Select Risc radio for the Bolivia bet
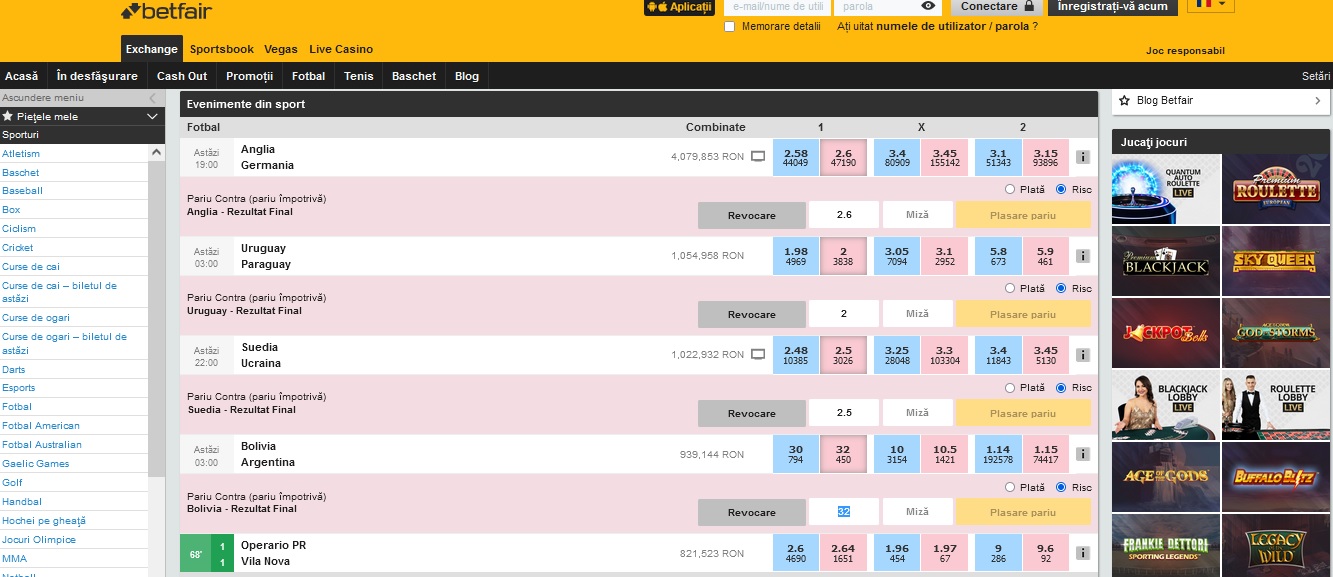 1061,486
